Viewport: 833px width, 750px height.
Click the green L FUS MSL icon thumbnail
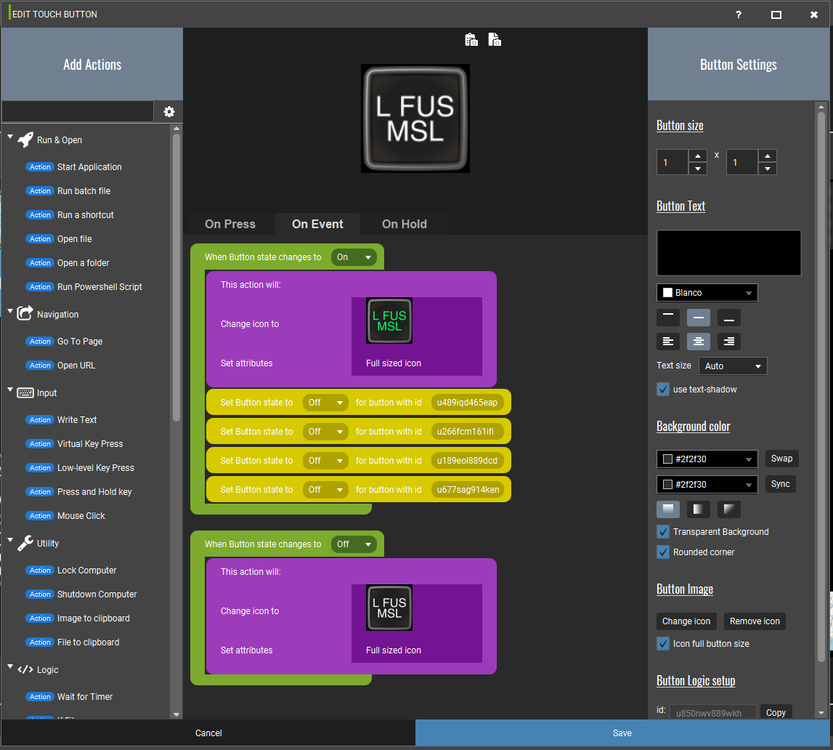[389, 321]
